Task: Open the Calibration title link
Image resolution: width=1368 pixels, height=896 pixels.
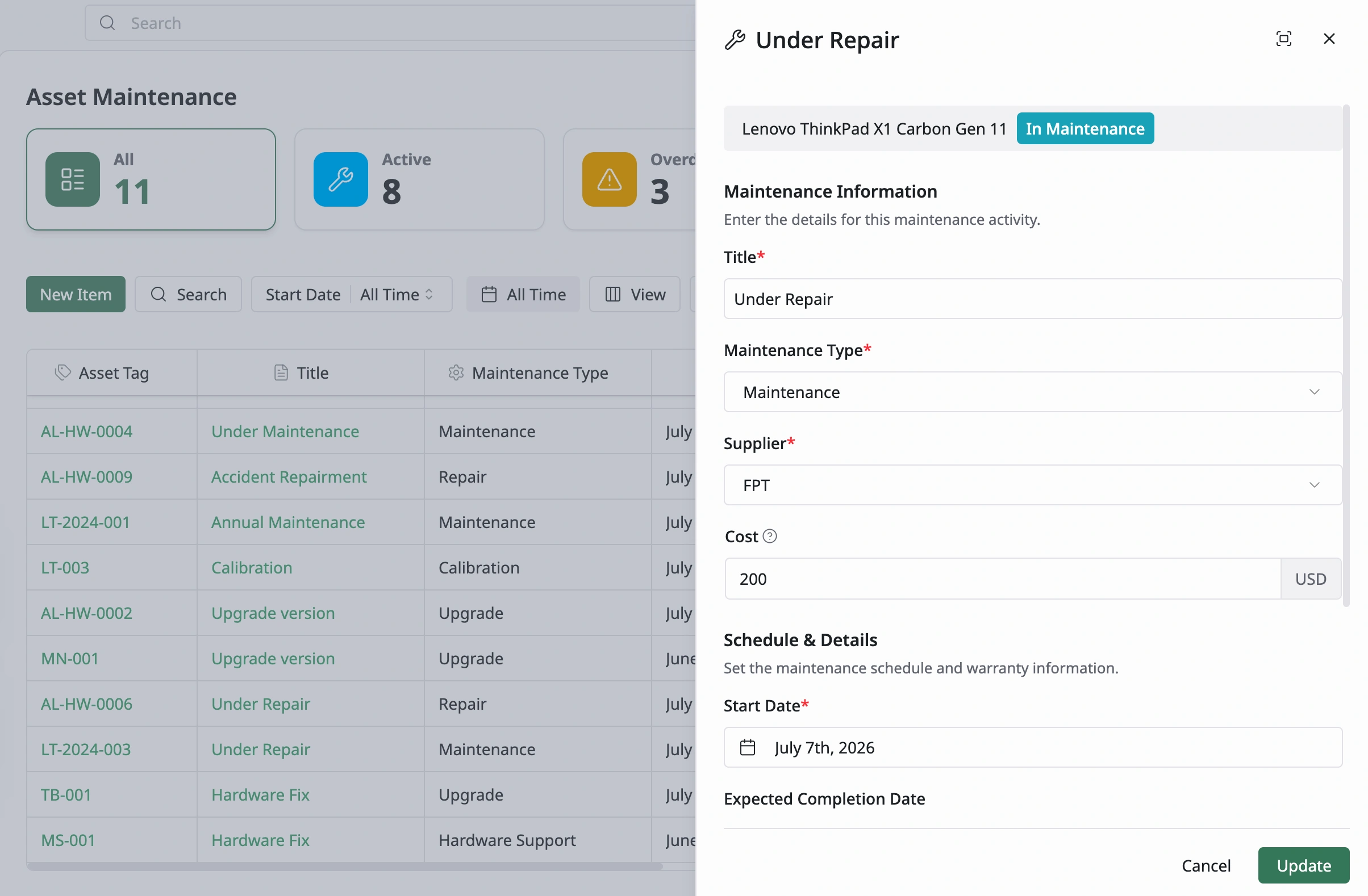Action: tap(251, 567)
